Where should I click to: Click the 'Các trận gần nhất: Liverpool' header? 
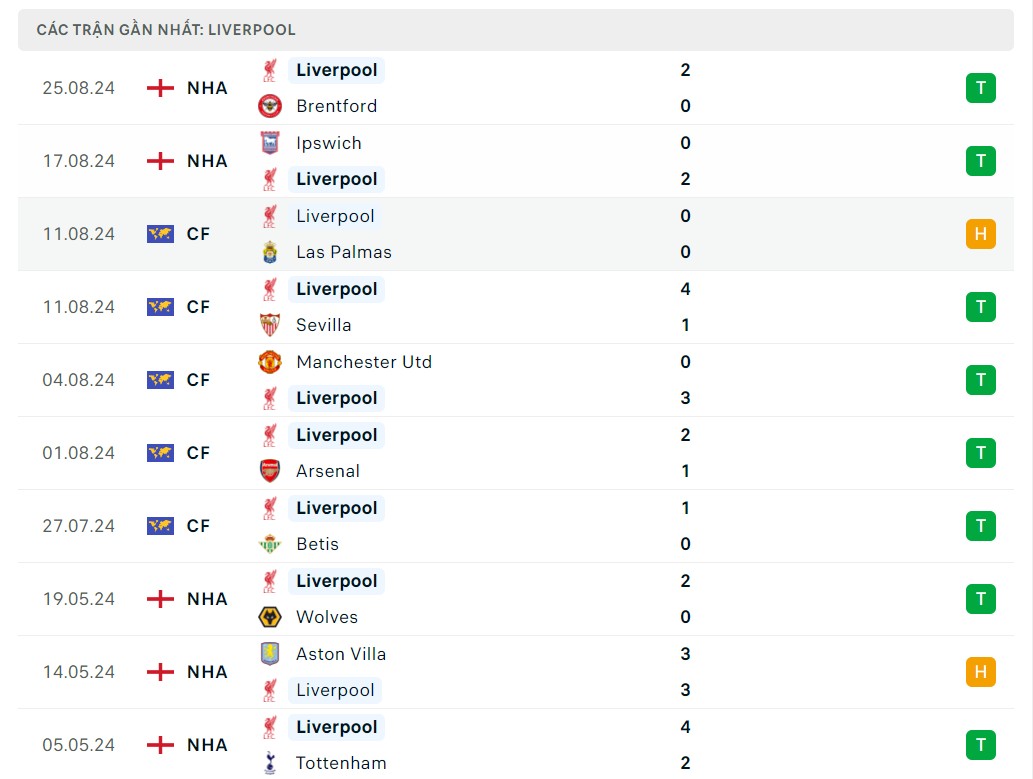[x=166, y=30]
